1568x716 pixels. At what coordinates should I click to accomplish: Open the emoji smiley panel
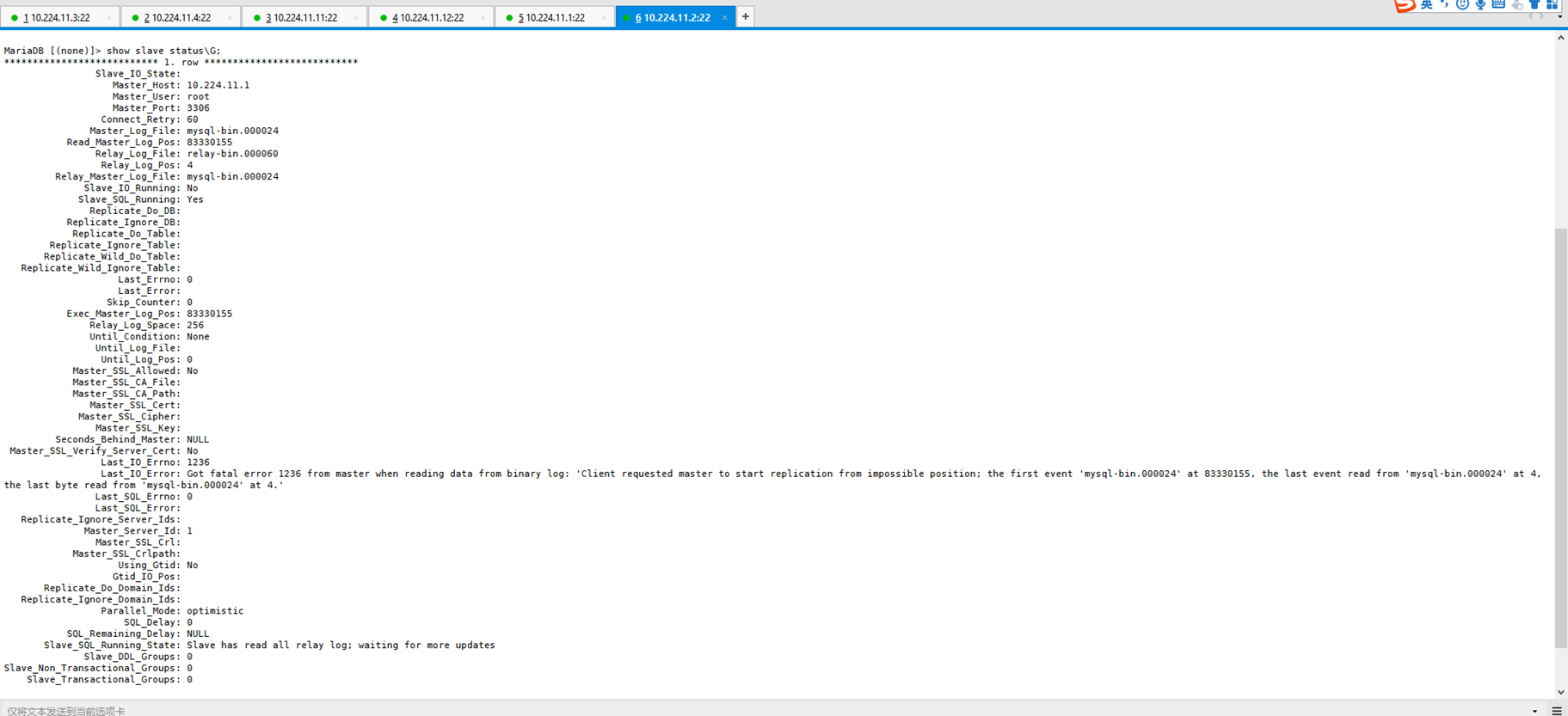[1462, 5]
